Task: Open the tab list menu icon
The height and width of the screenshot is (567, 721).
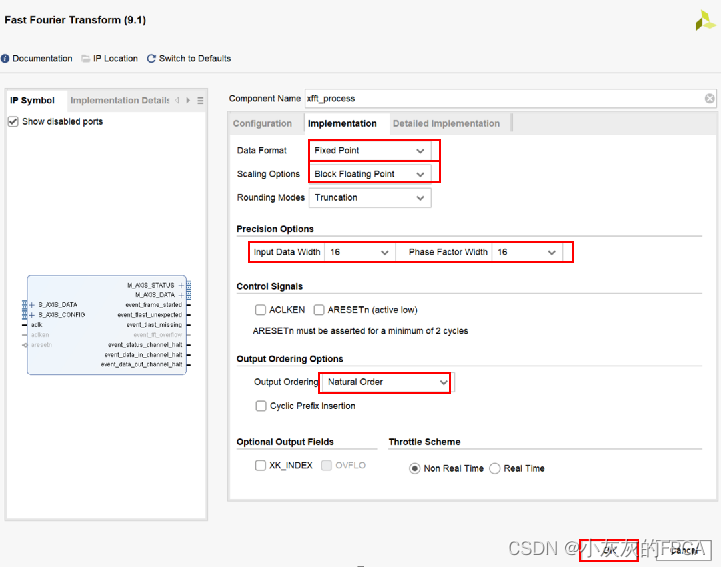Action: point(200,100)
